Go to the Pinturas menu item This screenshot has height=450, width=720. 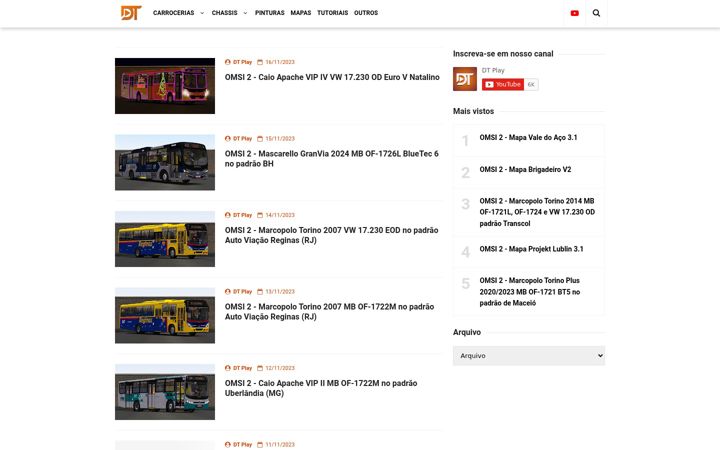pos(270,13)
